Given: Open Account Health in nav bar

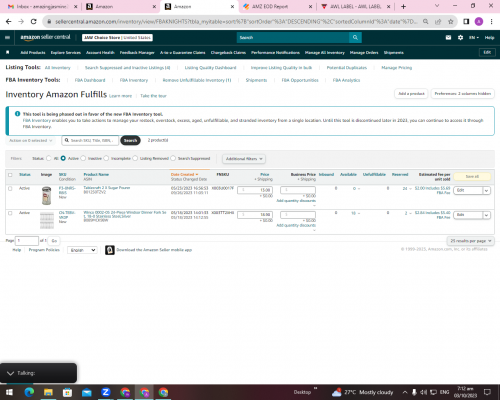Looking at the screenshot, I should pyautogui.click(x=100, y=53).
